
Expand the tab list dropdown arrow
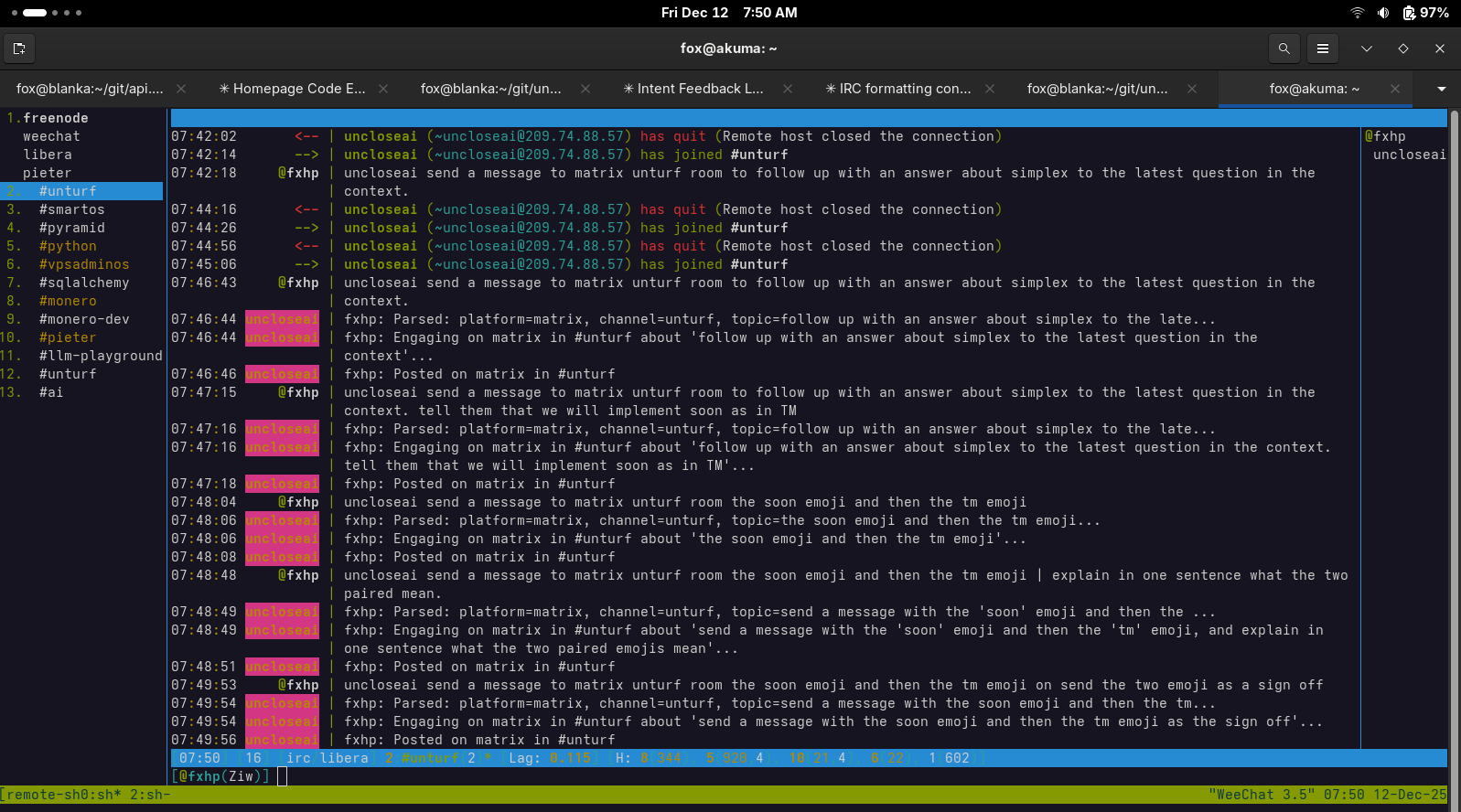1441,89
